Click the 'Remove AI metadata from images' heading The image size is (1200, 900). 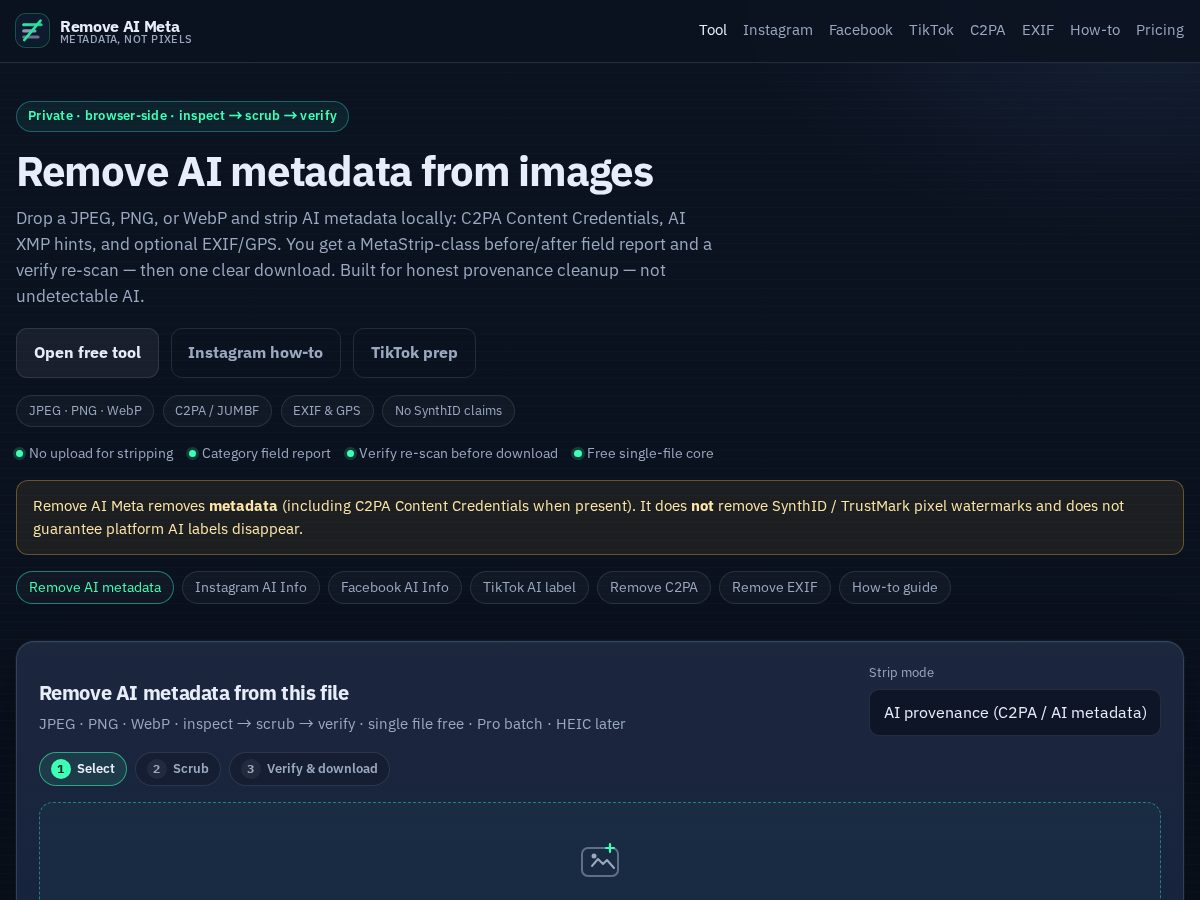click(x=335, y=172)
